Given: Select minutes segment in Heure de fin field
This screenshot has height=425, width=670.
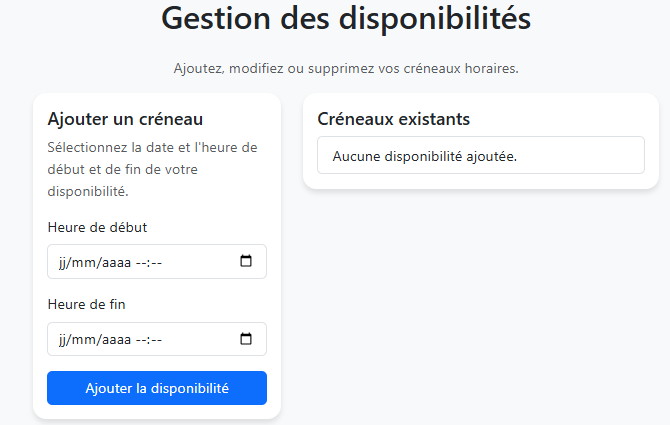Looking at the screenshot, I should (156, 340).
